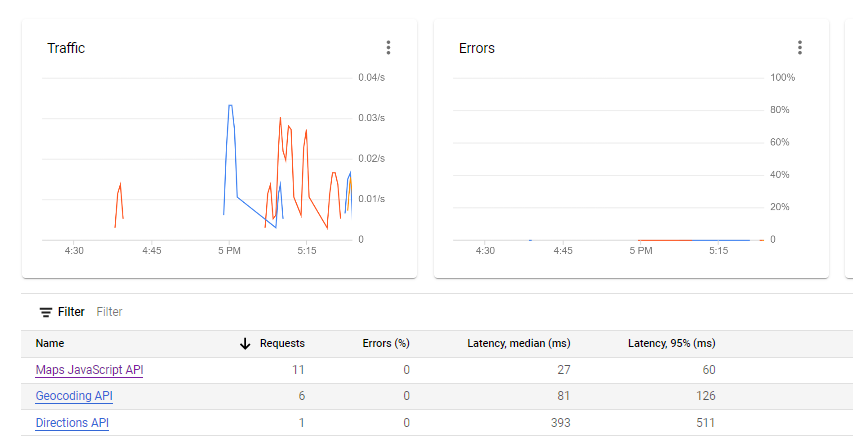Click the 60% axis label in Errors
This screenshot has height=438, width=853.
(x=780, y=143)
